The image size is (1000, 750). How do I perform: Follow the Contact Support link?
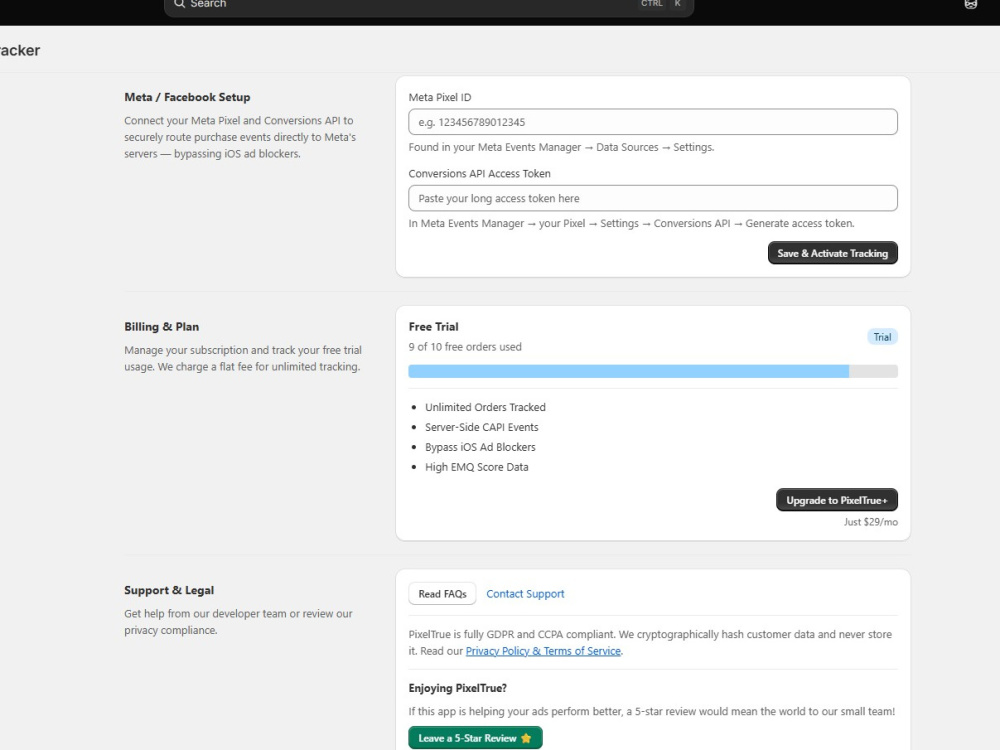point(525,594)
